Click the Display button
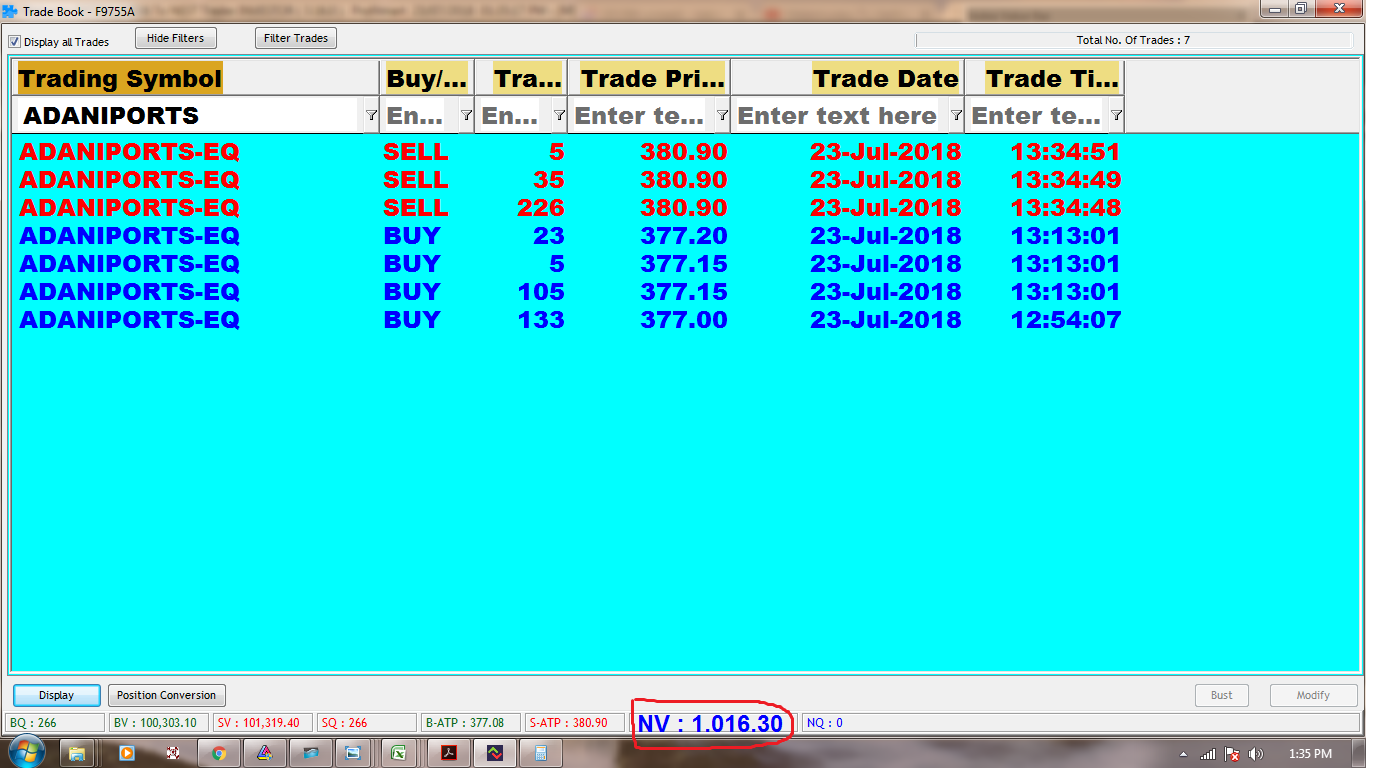Viewport: 1380px width, 768px height. tap(57, 695)
